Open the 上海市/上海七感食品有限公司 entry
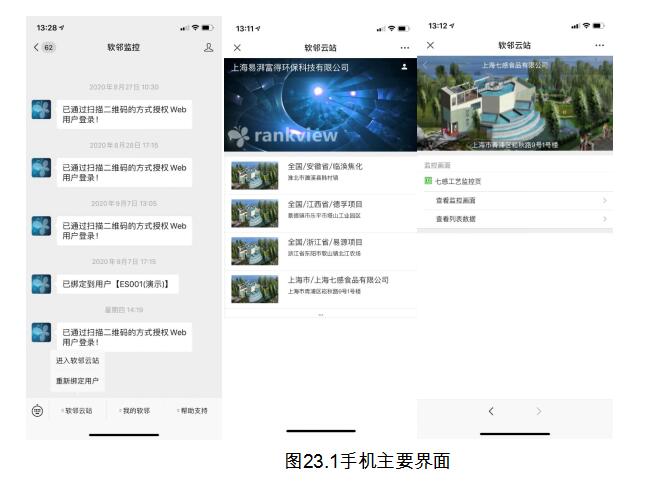The width and height of the screenshot is (656, 485). (x=338, y=280)
